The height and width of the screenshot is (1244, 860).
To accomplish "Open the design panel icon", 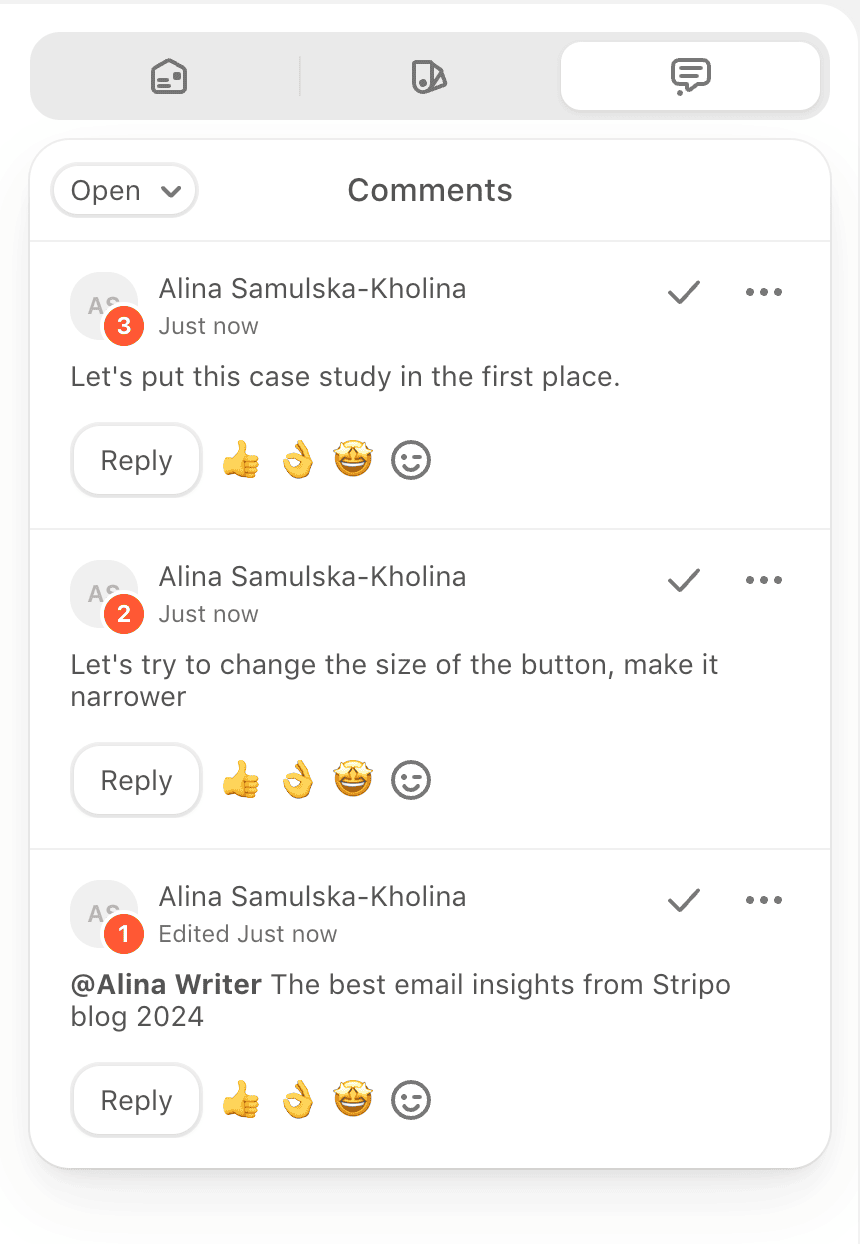I will [429, 76].
